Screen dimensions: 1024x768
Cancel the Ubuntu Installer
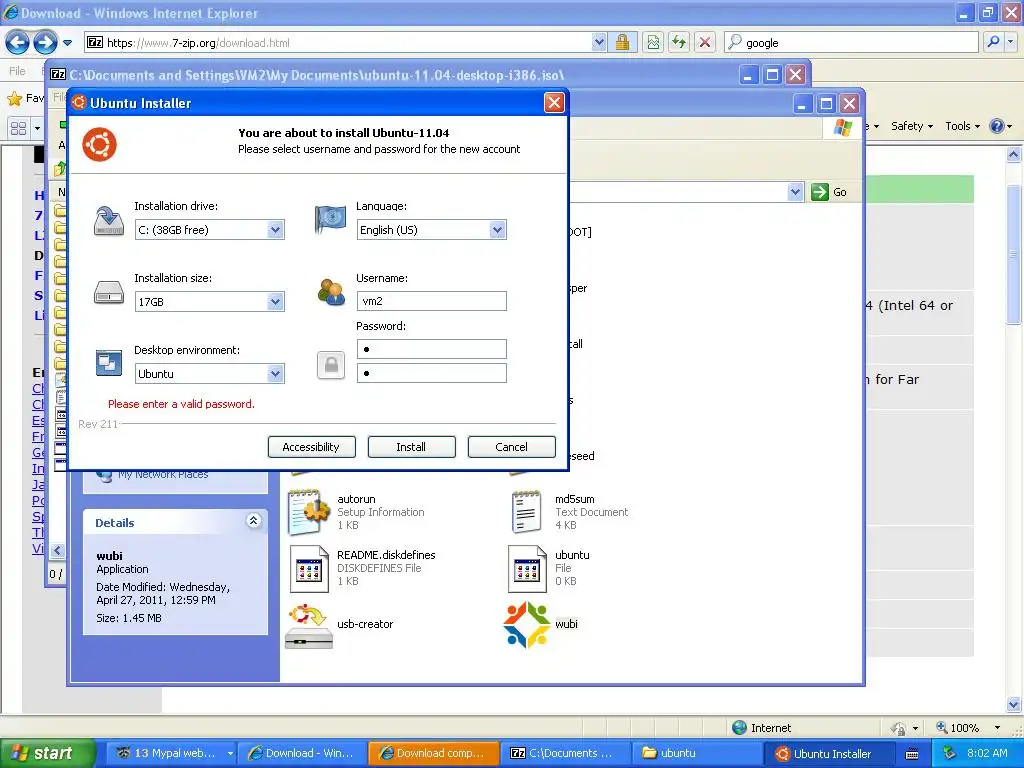point(511,447)
